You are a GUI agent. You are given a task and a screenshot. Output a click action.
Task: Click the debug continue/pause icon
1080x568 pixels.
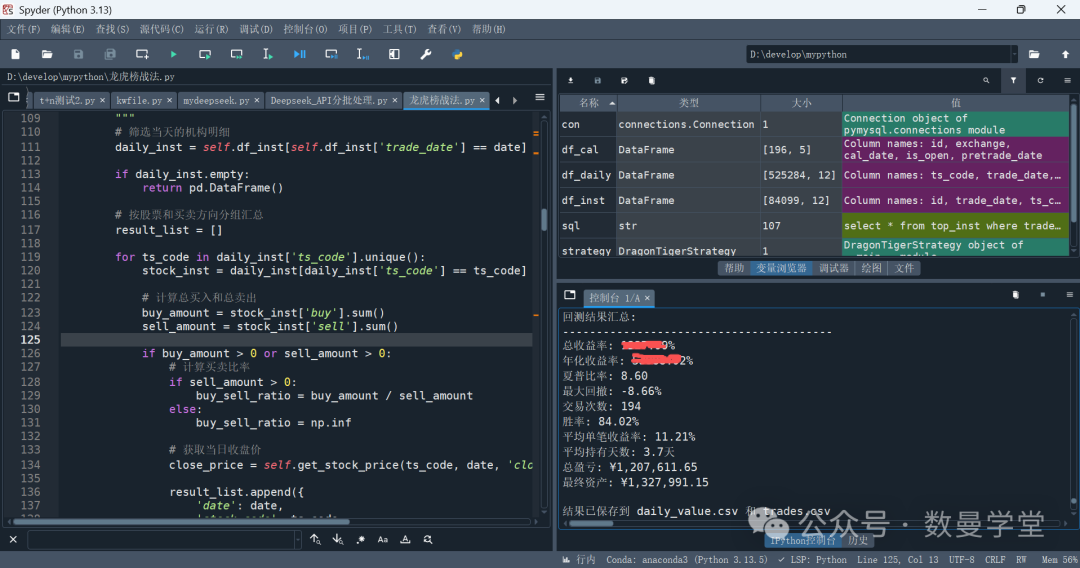point(299,54)
